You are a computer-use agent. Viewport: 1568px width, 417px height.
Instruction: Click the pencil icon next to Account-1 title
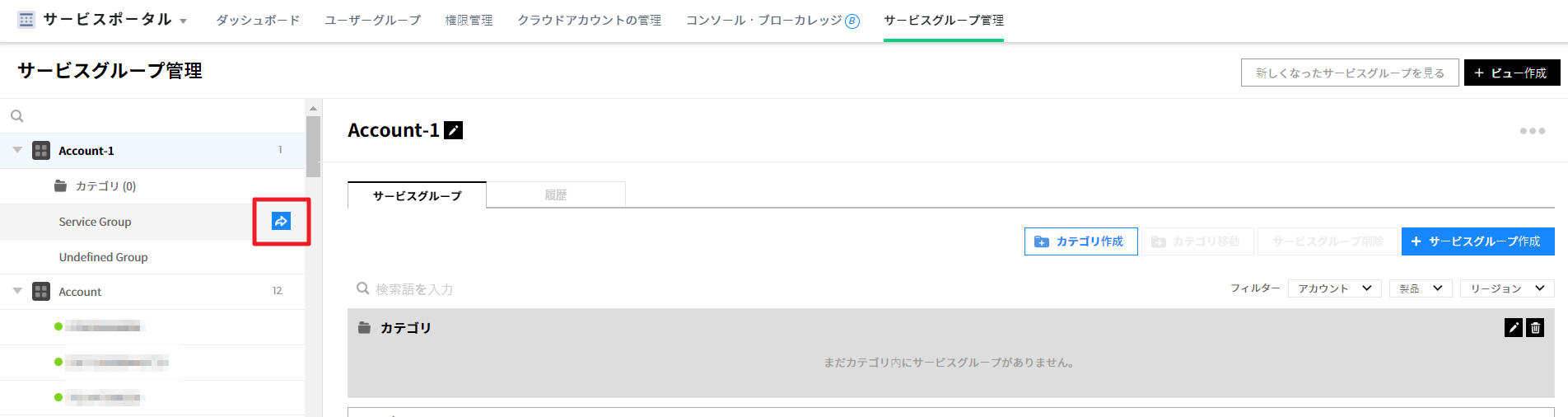coord(453,130)
